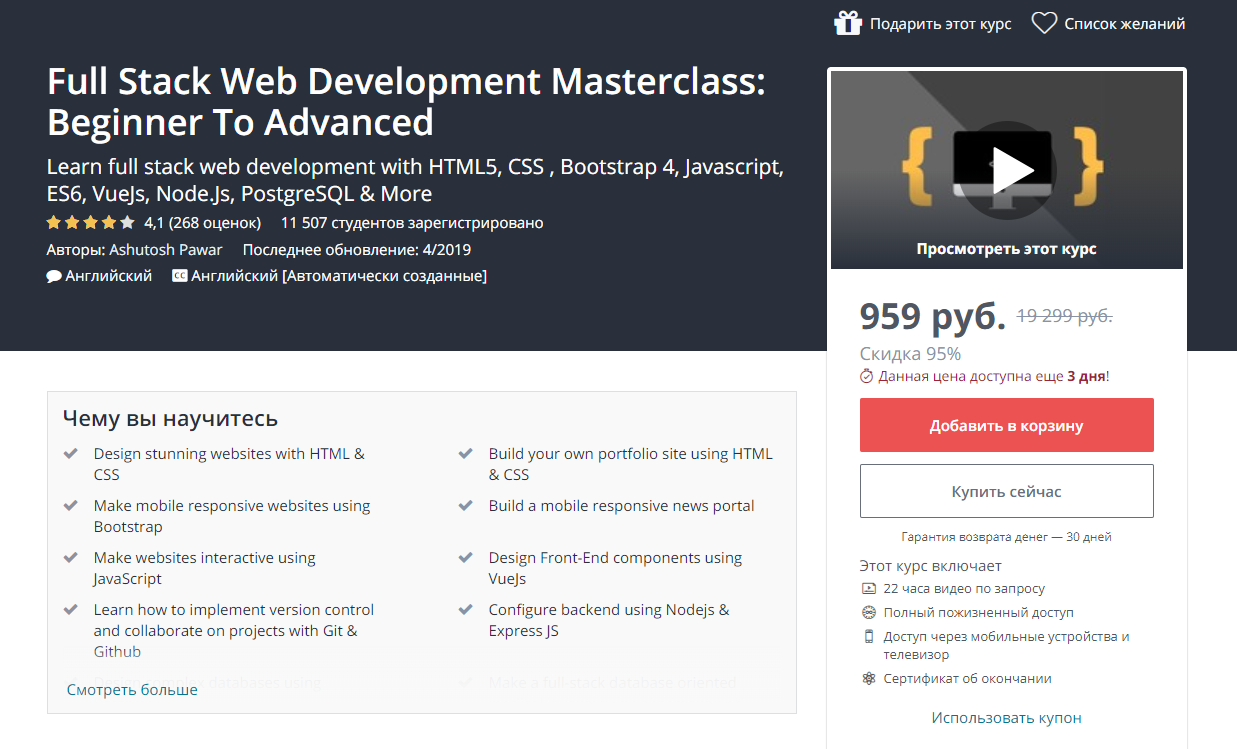Click the certificate of completion icon
Viewport: 1237px width, 749px height.
click(x=868, y=679)
